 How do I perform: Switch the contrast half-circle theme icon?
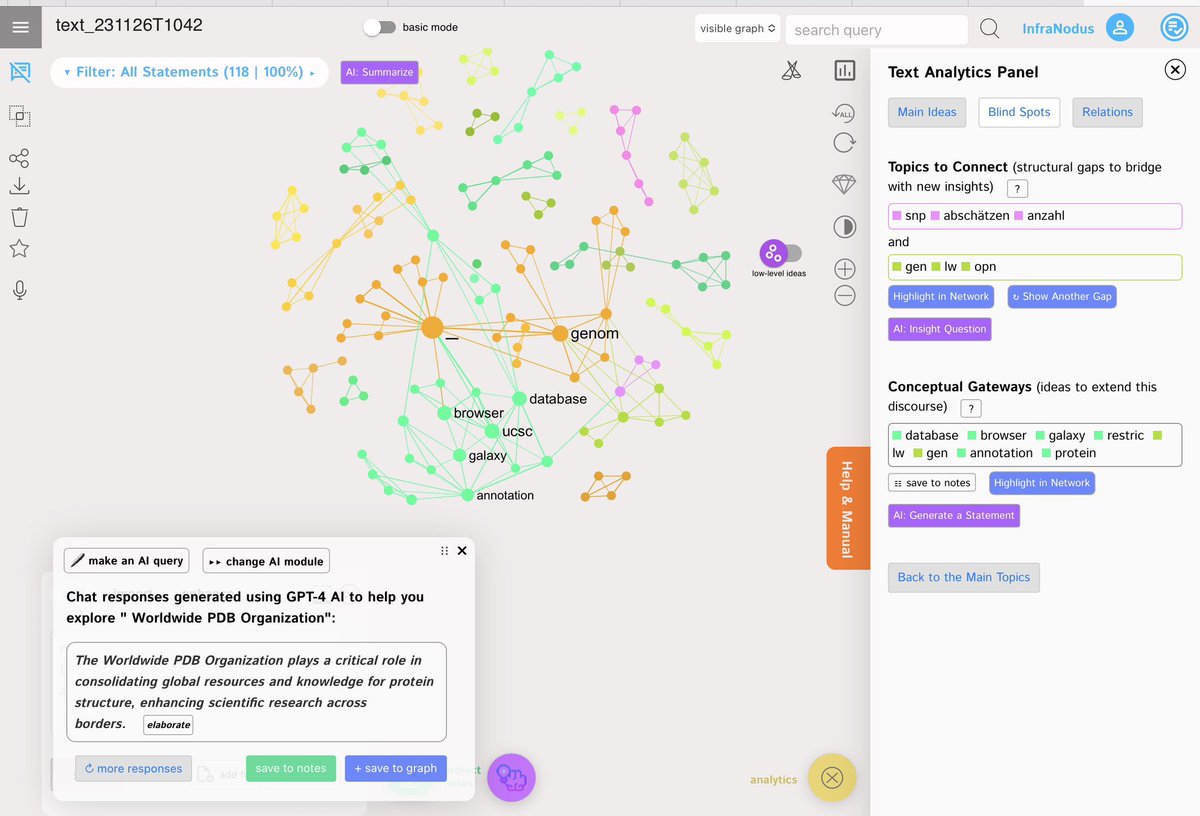click(x=844, y=227)
